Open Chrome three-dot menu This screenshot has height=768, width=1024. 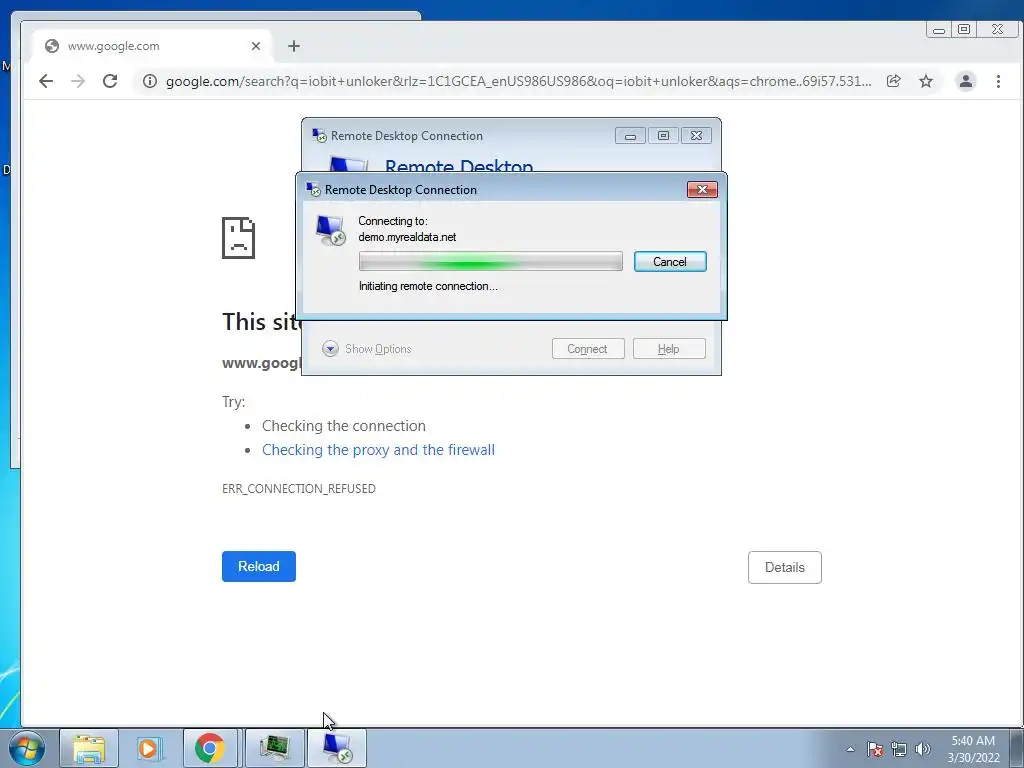pos(998,81)
